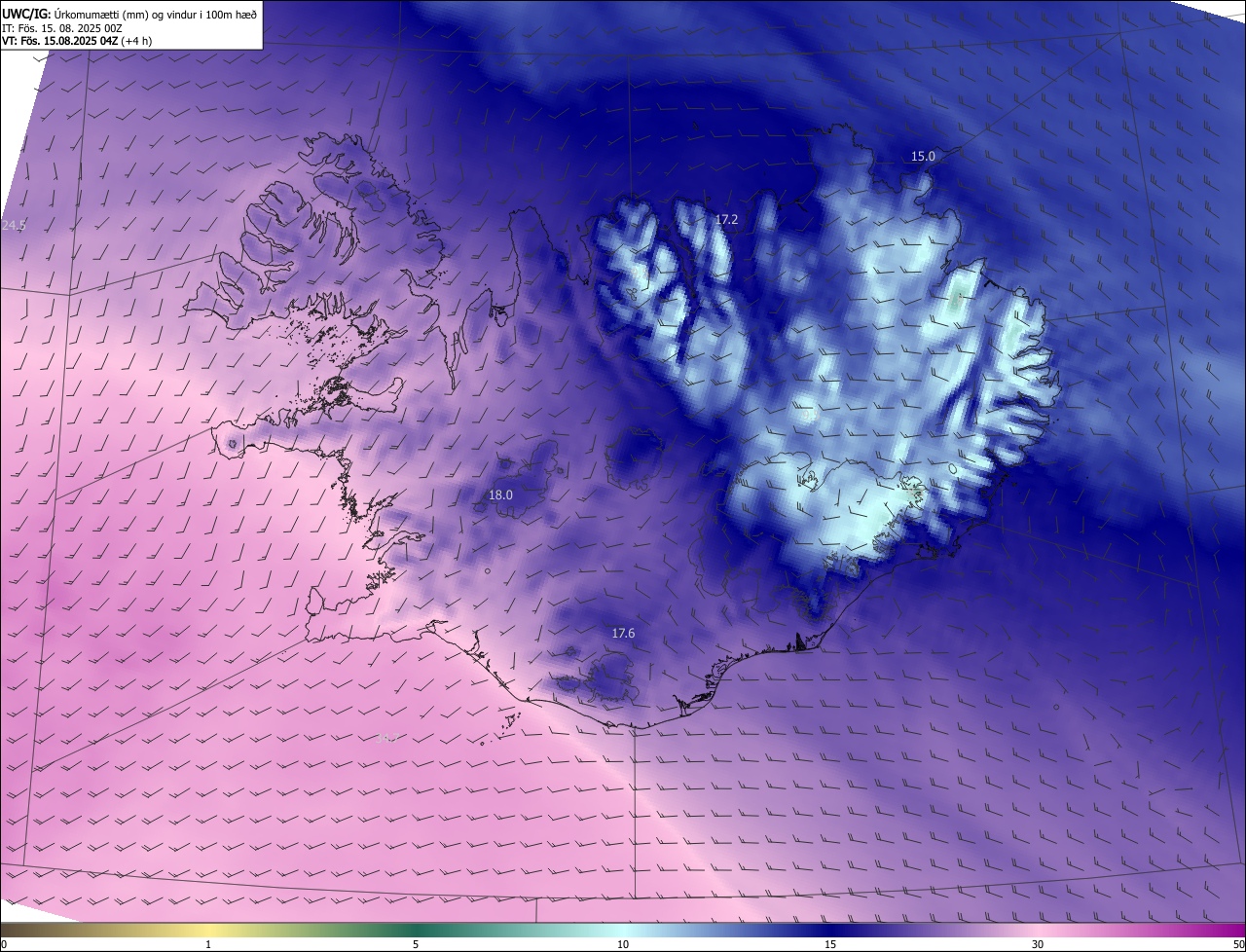Click the 17.6 value label on the map

coord(623,633)
